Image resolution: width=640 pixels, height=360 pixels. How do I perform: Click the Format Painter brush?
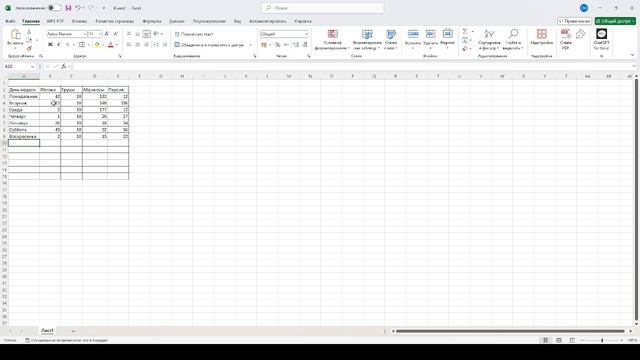tap(29, 48)
